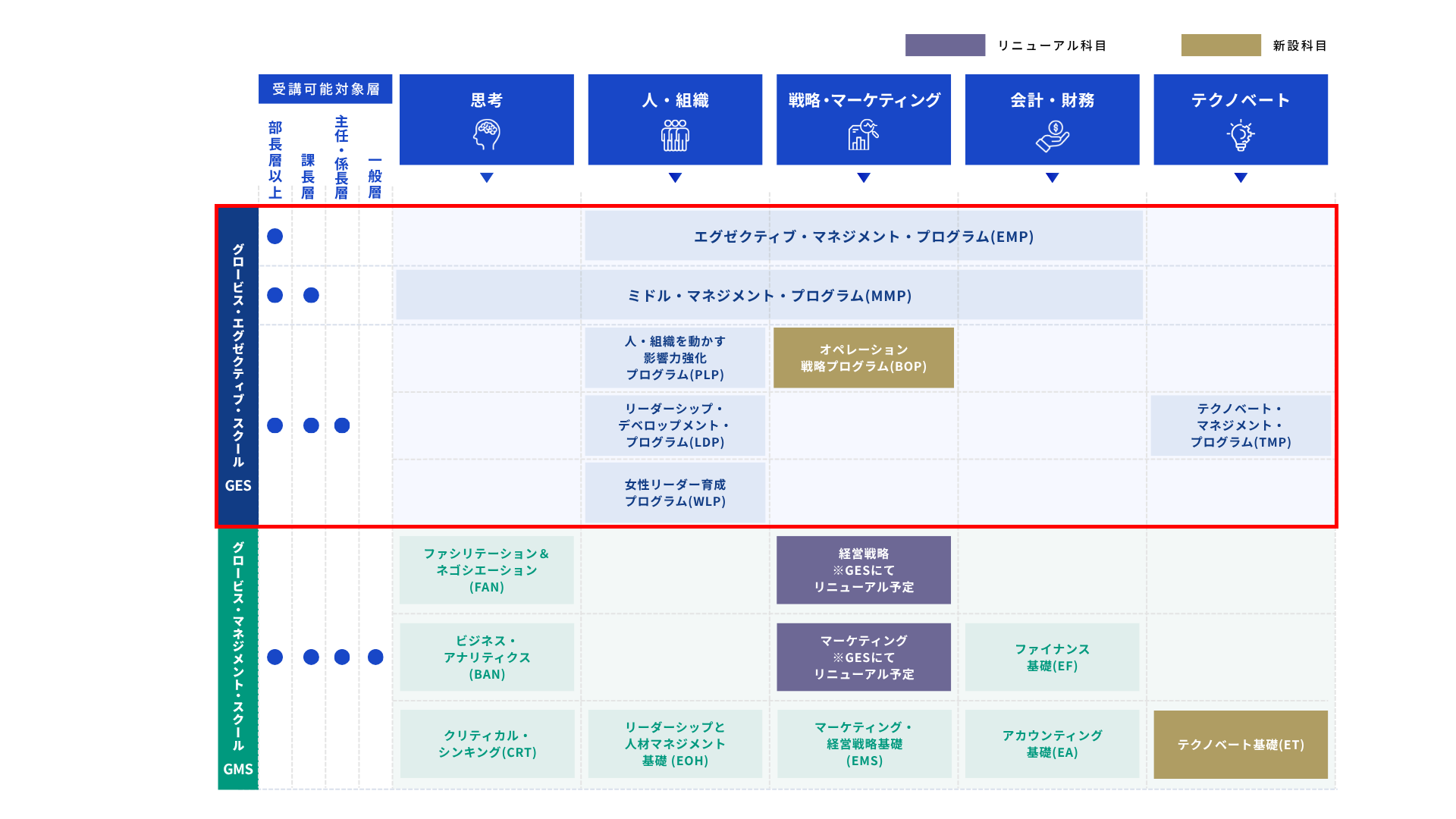Open ファイナンス基礎(EF)
This screenshot has height=819, width=1456.
pyautogui.click(x=1053, y=657)
